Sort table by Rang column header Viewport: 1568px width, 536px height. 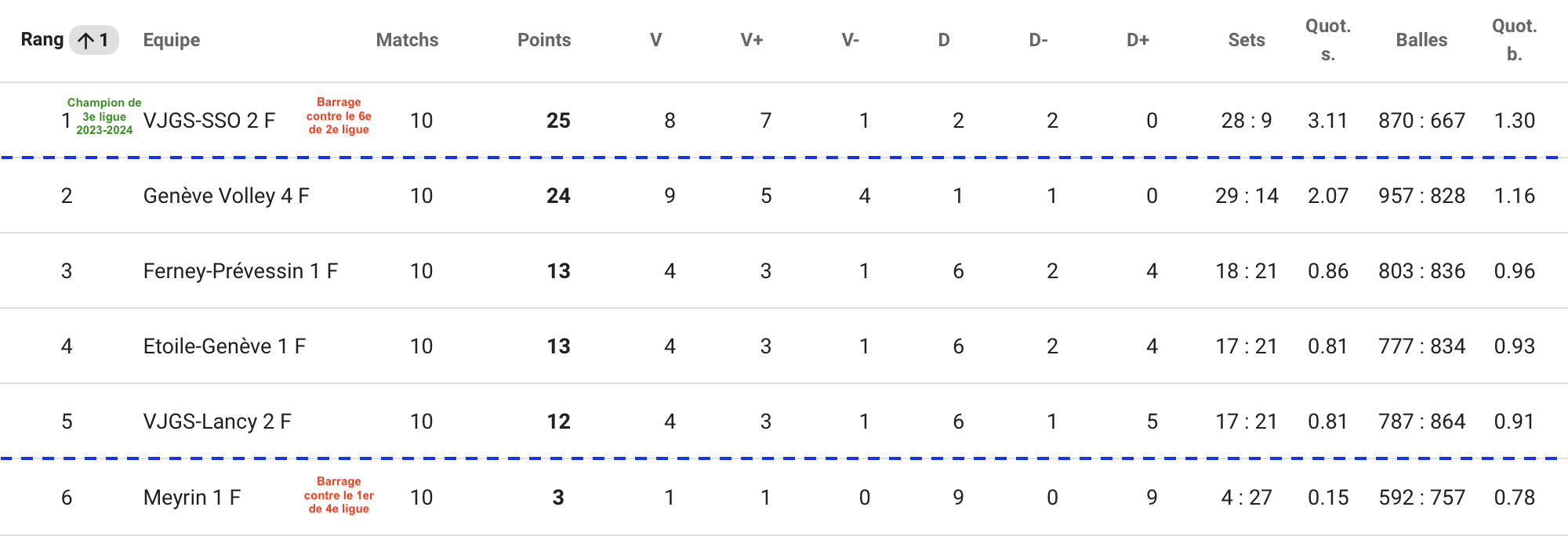coord(42,40)
